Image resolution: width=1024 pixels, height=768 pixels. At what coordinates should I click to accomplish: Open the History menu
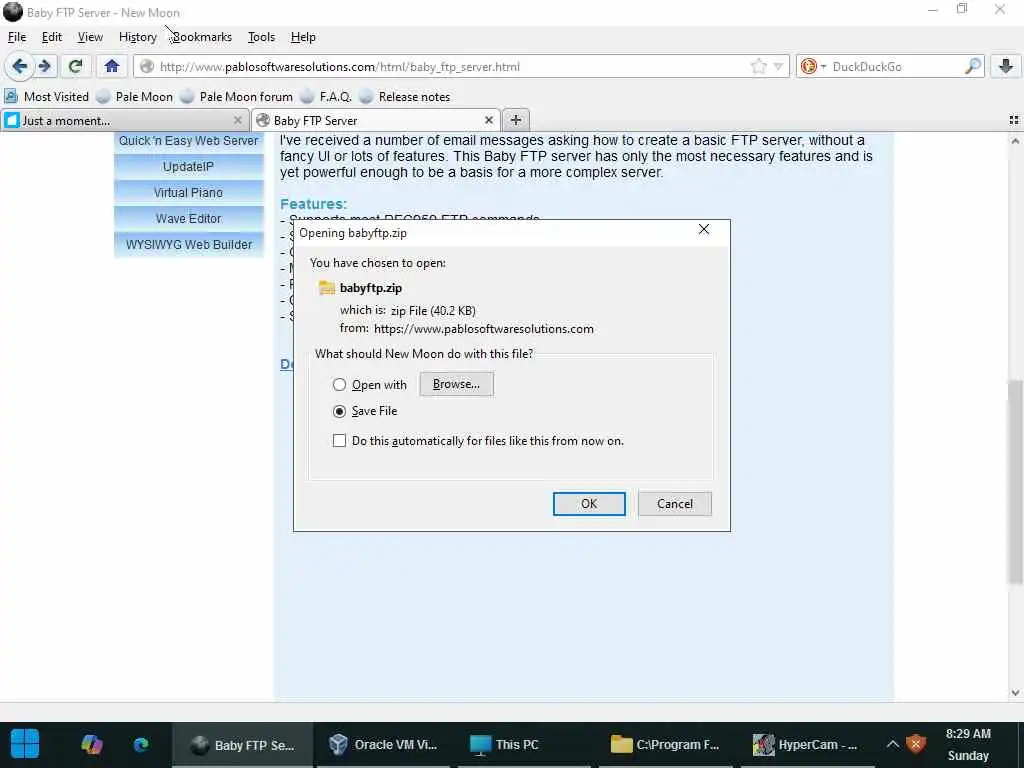[x=138, y=37]
